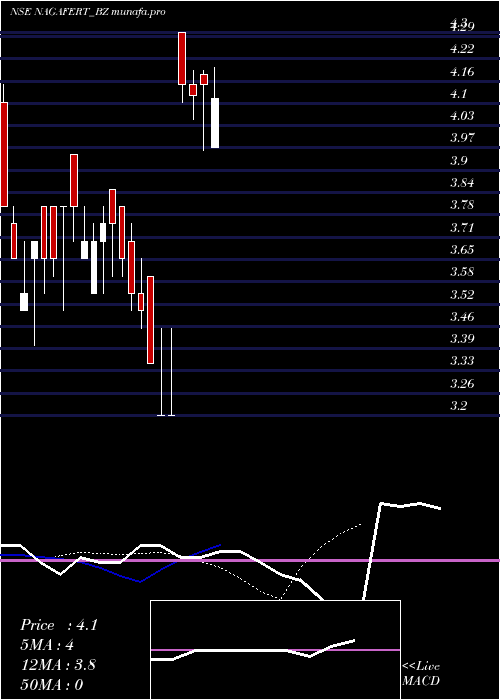Click the 3.78 price axis label
Viewport: 500px width, 700px height.
[x=462, y=205]
